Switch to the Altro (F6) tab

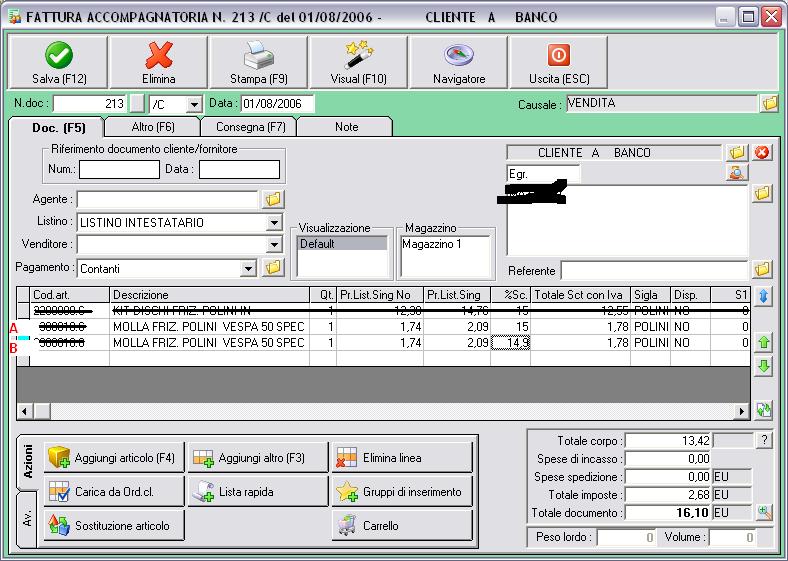(x=153, y=127)
